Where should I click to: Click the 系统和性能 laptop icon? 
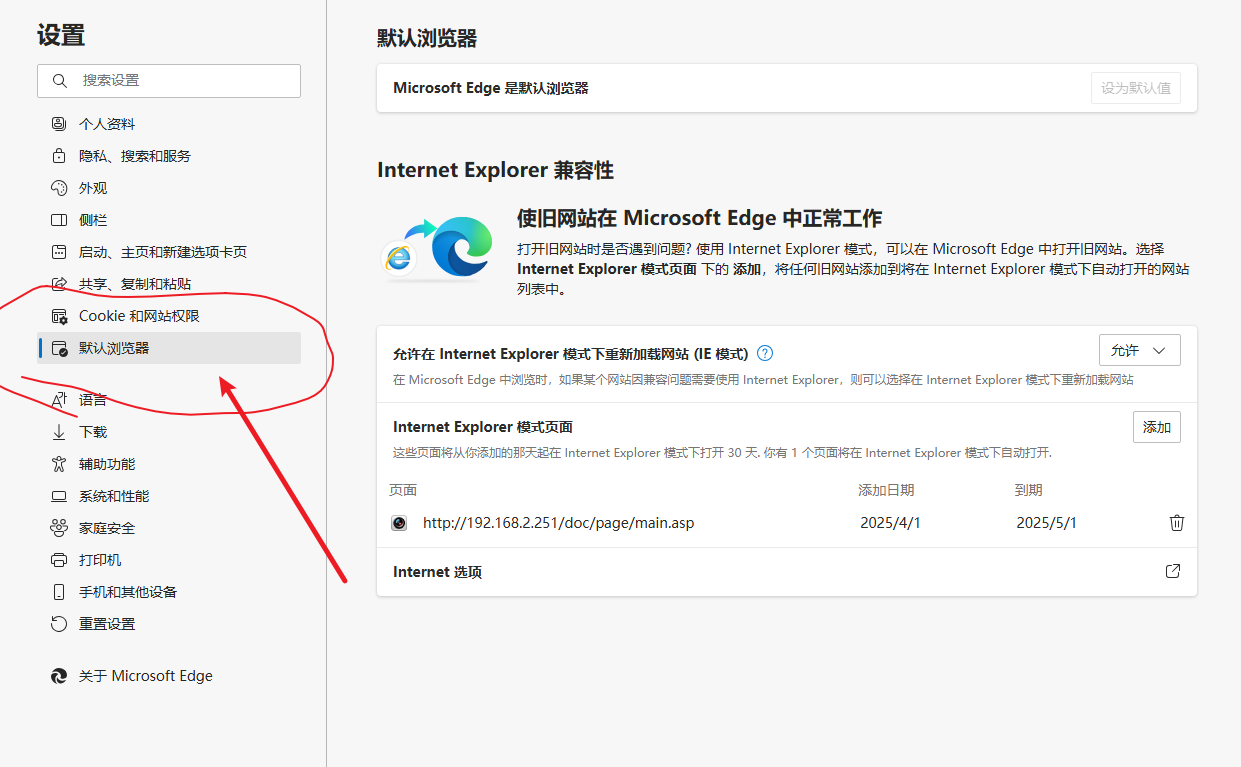[x=59, y=496]
